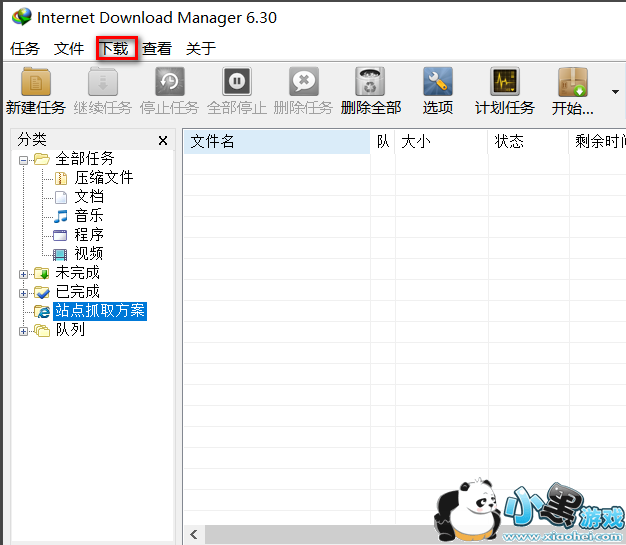This screenshot has width=626, height=545.
Task: Sort by 状态 column header
Action: tap(529, 142)
